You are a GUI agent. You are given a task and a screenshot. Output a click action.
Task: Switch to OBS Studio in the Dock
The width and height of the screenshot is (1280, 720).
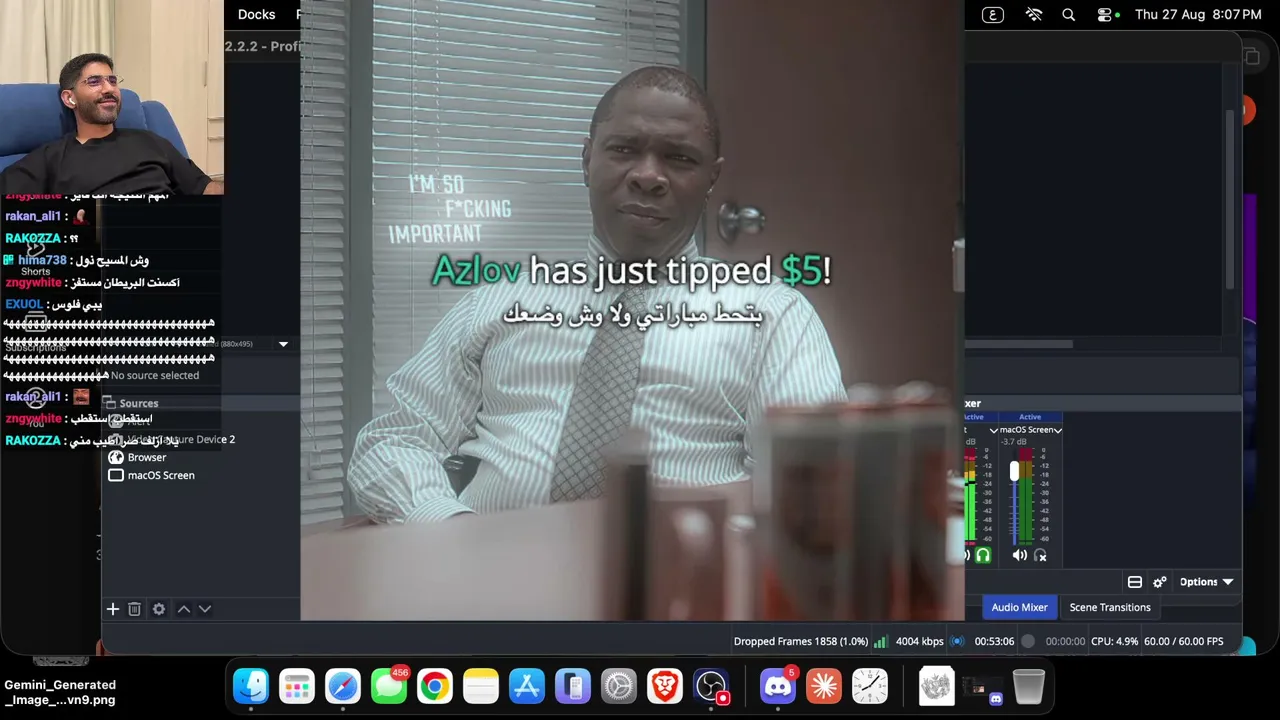click(x=711, y=686)
